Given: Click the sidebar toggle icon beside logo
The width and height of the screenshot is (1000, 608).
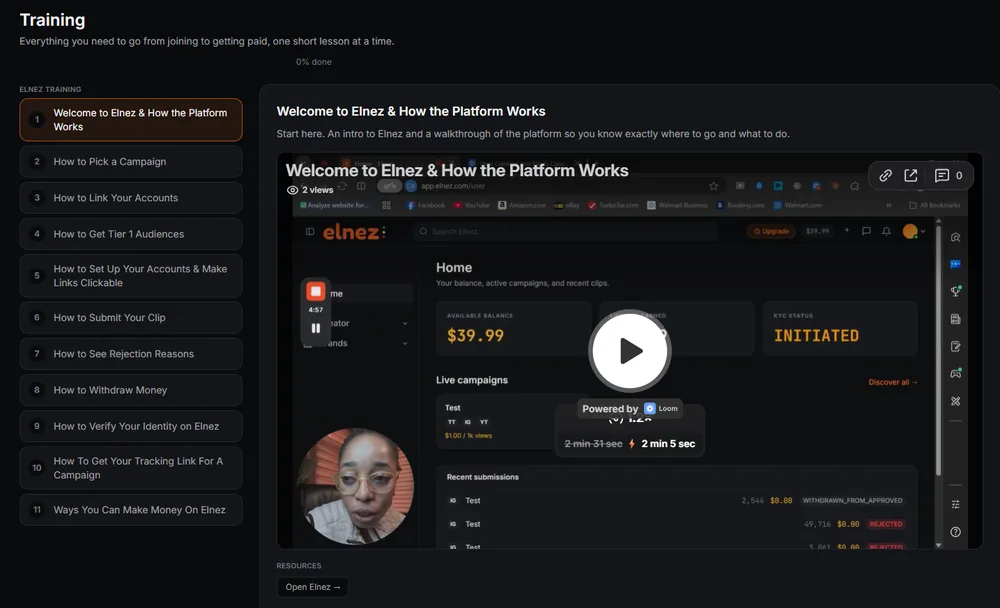Looking at the screenshot, I should coord(310,232).
